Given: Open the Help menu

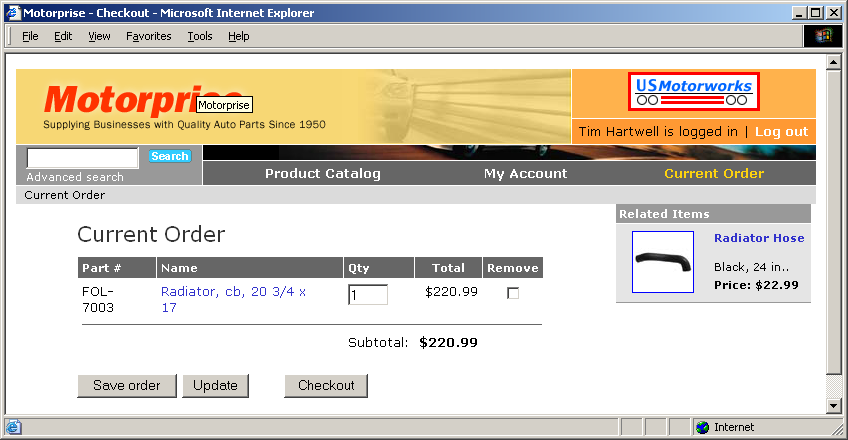Looking at the screenshot, I should [x=238, y=36].
